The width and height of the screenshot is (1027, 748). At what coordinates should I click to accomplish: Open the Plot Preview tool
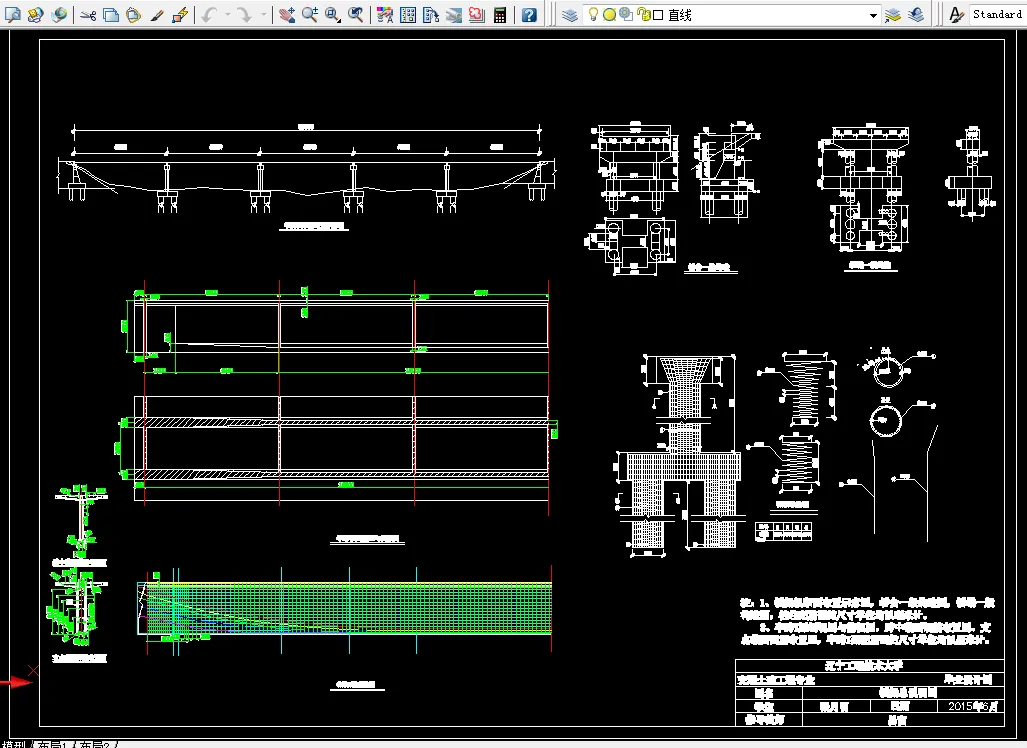pos(12,14)
